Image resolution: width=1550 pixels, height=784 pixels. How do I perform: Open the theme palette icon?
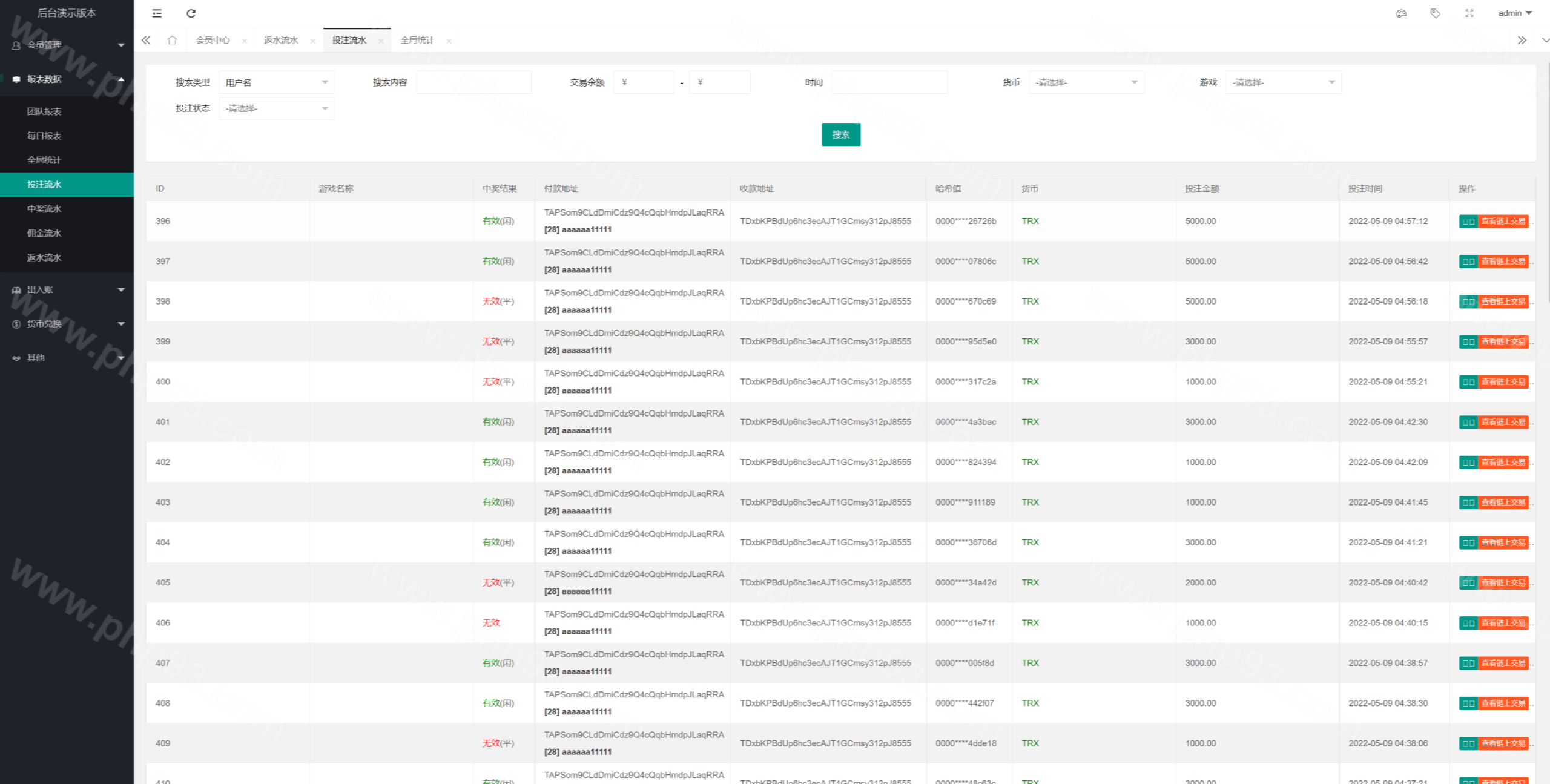click(x=1401, y=13)
